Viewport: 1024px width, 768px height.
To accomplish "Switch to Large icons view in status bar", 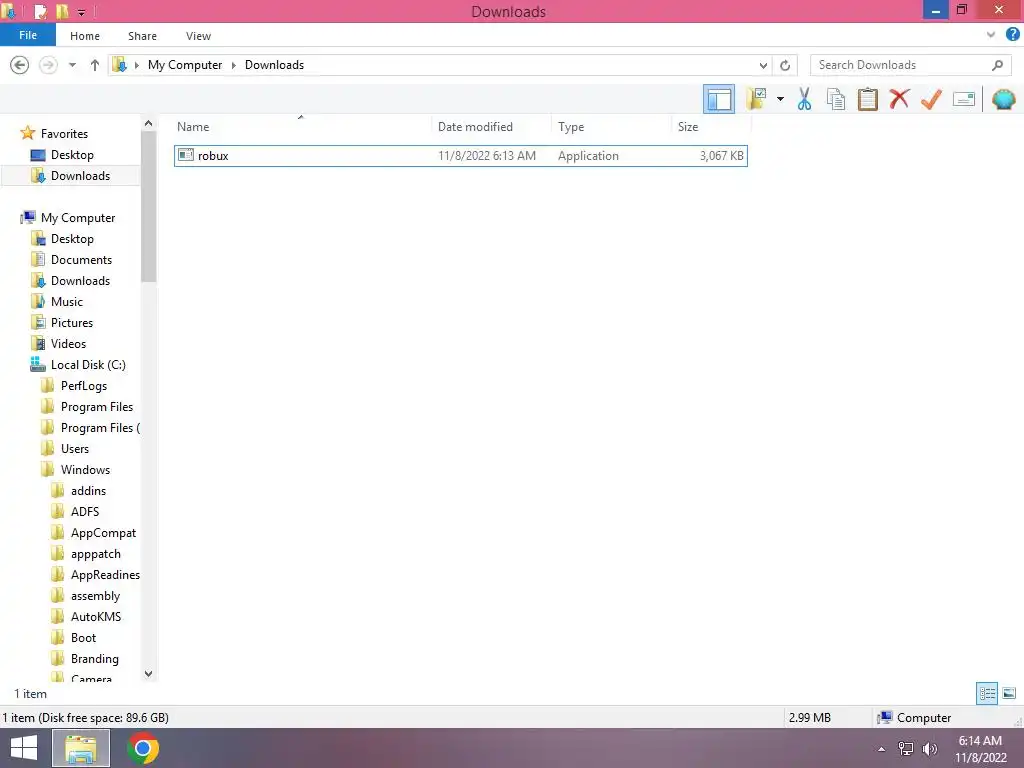I will pyautogui.click(x=1009, y=693).
